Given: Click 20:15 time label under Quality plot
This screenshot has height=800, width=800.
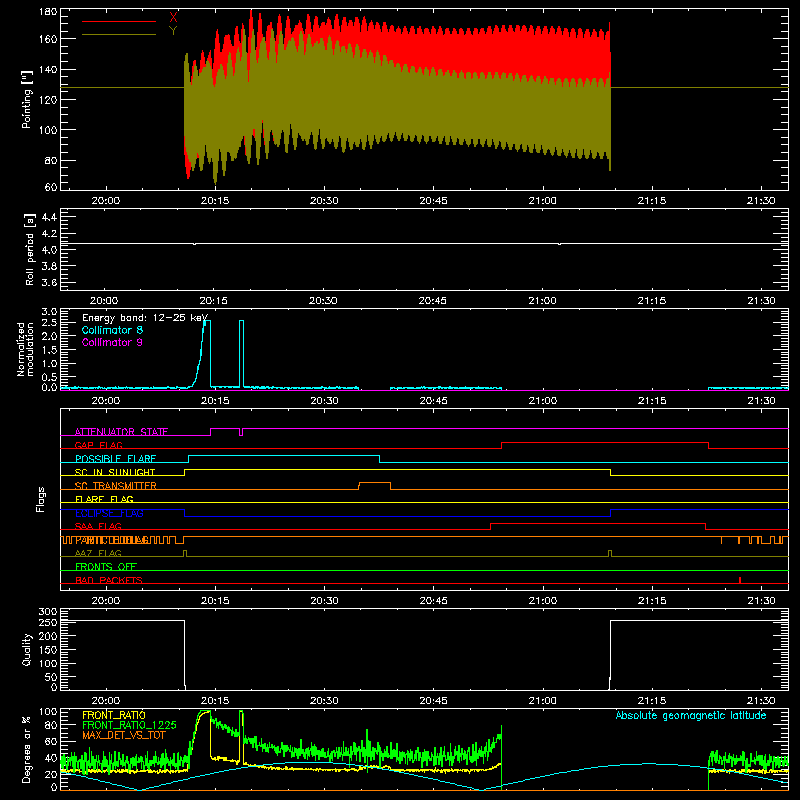Looking at the screenshot, I should coord(215,701).
